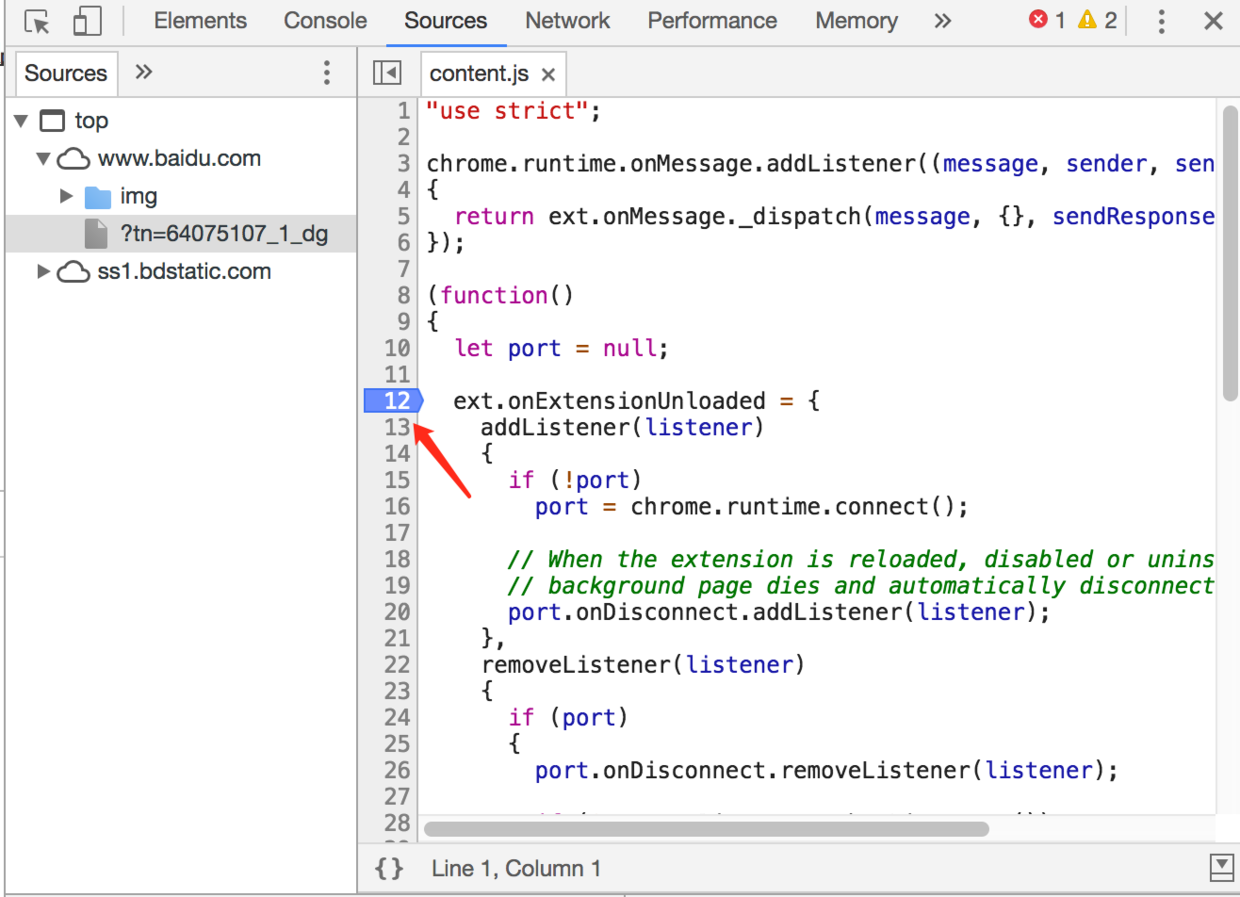Image resolution: width=1240 pixels, height=897 pixels.
Task: Click the yellow warning count indicator
Action: [x=1097, y=20]
